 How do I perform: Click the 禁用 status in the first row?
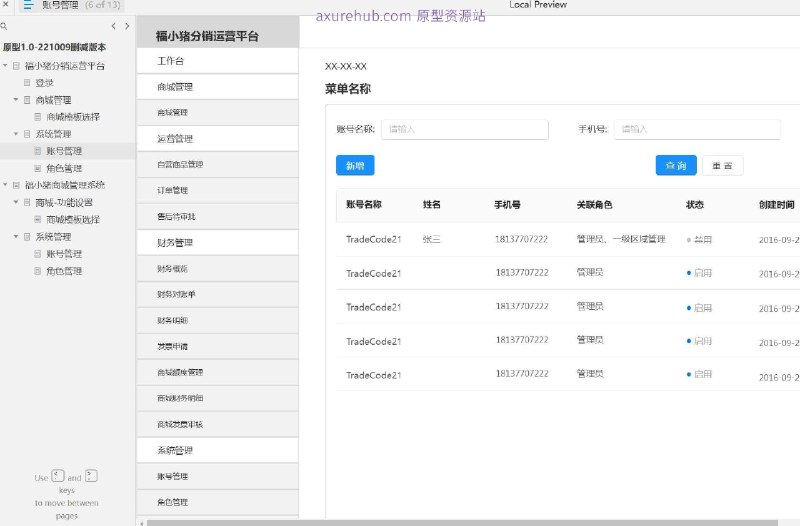699,239
